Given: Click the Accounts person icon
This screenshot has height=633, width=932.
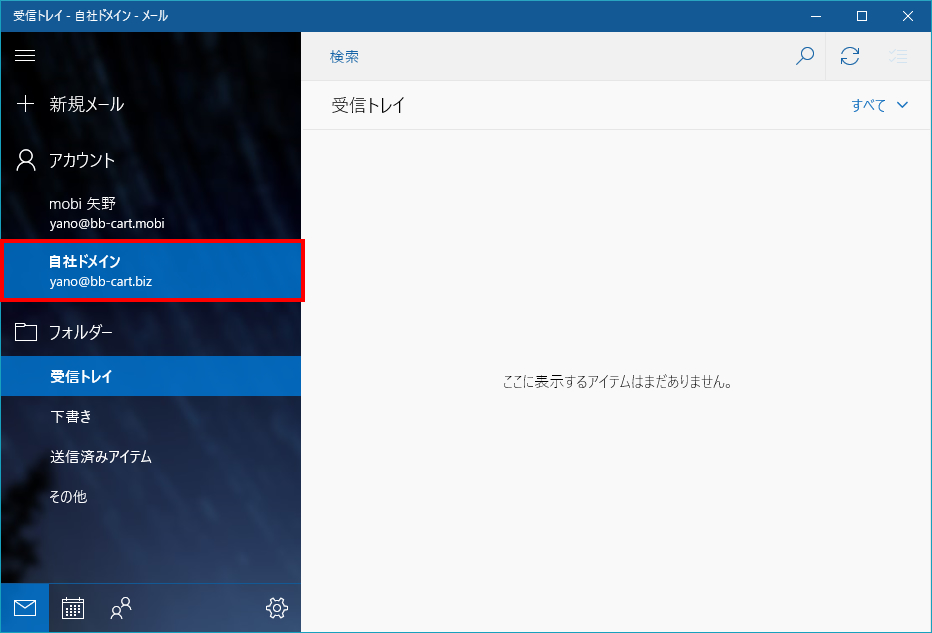Looking at the screenshot, I should point(25,159).
